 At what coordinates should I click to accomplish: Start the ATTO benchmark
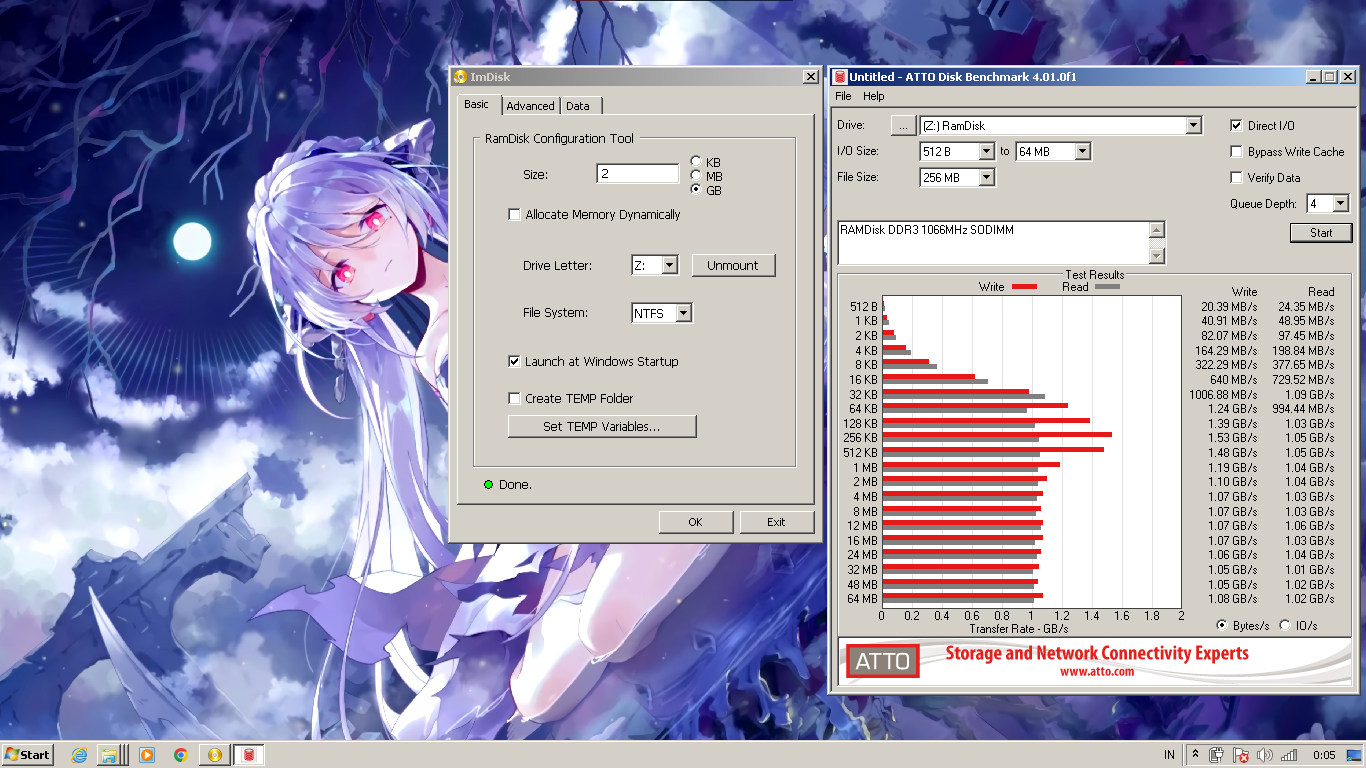[x=1321, y=233]
